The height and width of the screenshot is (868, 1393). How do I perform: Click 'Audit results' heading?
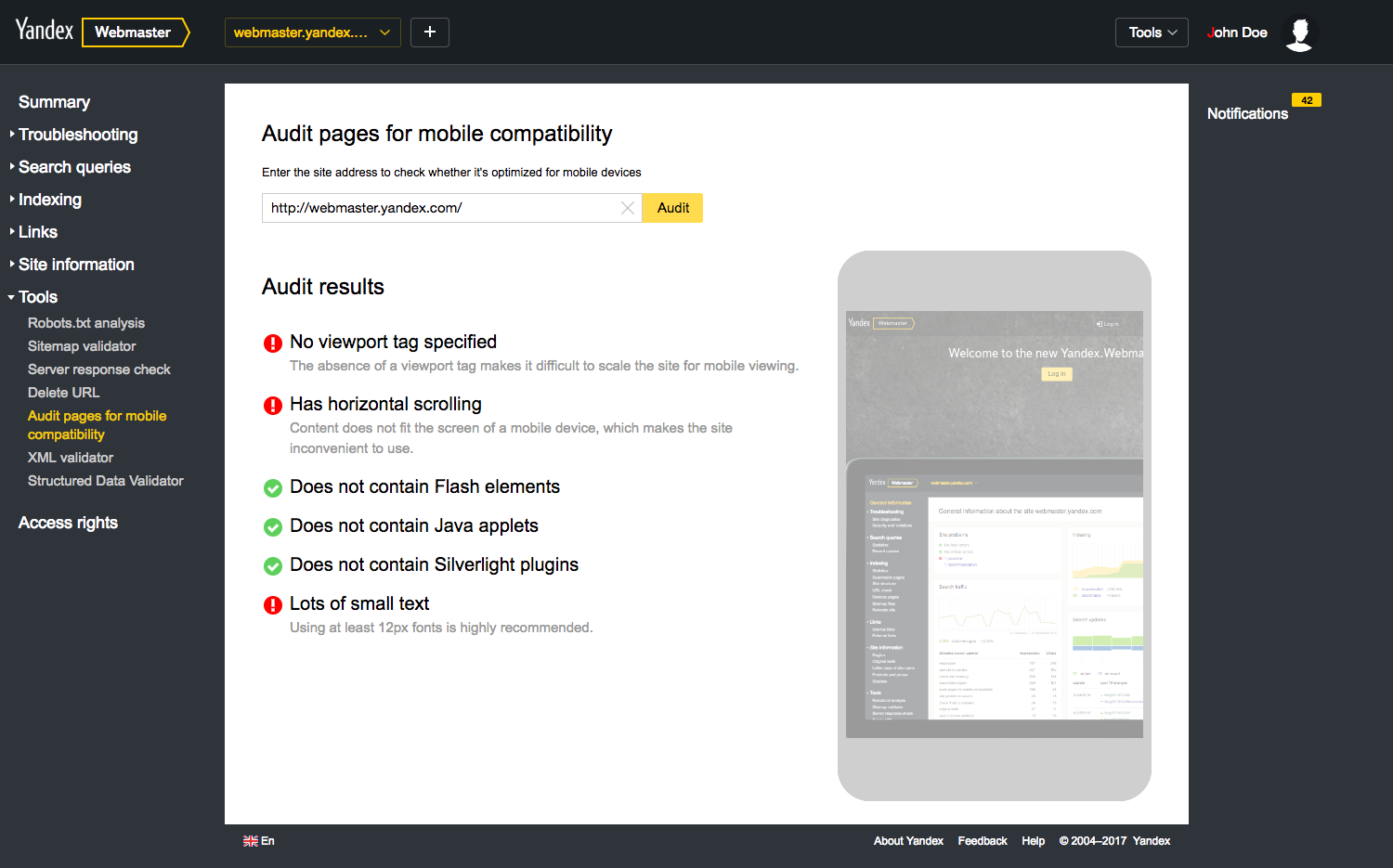click(x=323, y=287)
